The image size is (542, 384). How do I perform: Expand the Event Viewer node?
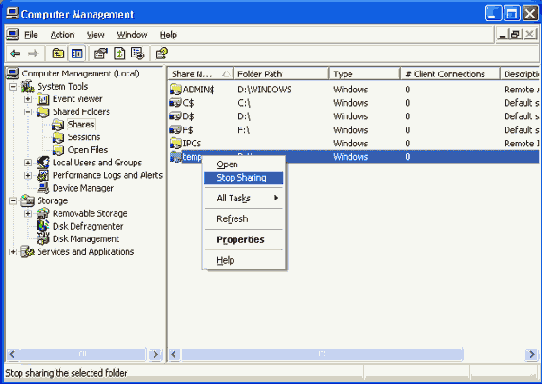point(28,99)
